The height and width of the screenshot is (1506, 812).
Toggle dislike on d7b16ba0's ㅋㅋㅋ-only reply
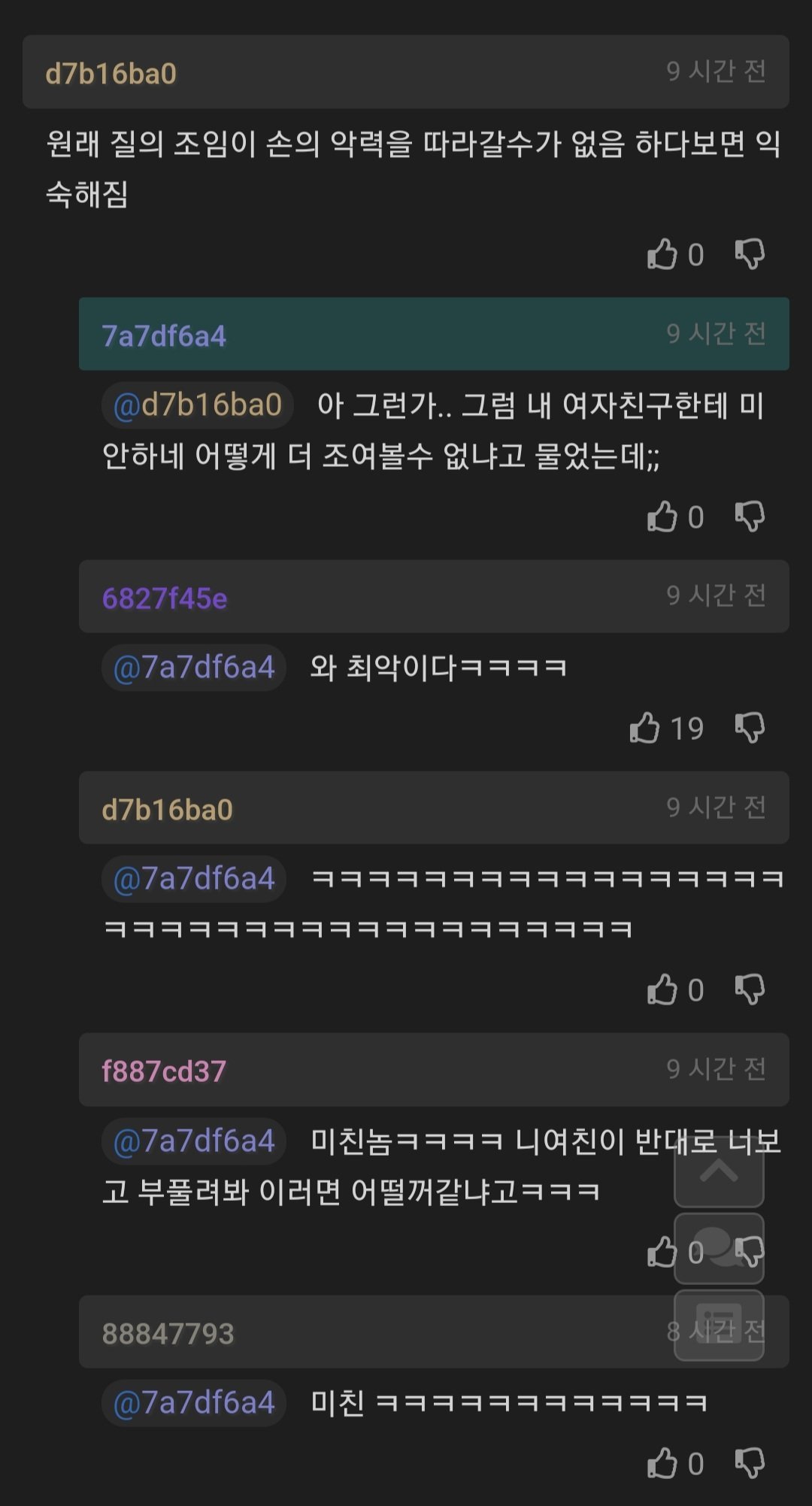[x=750, y=989]
